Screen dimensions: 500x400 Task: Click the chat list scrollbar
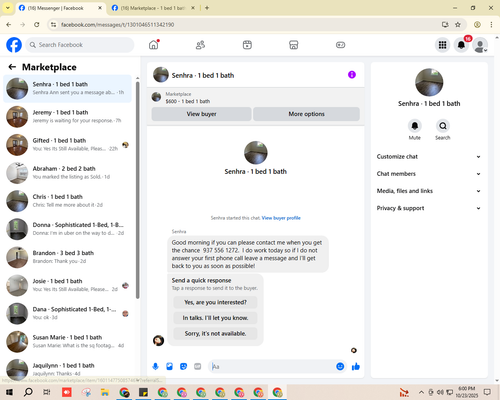click(x=138, y=190)
